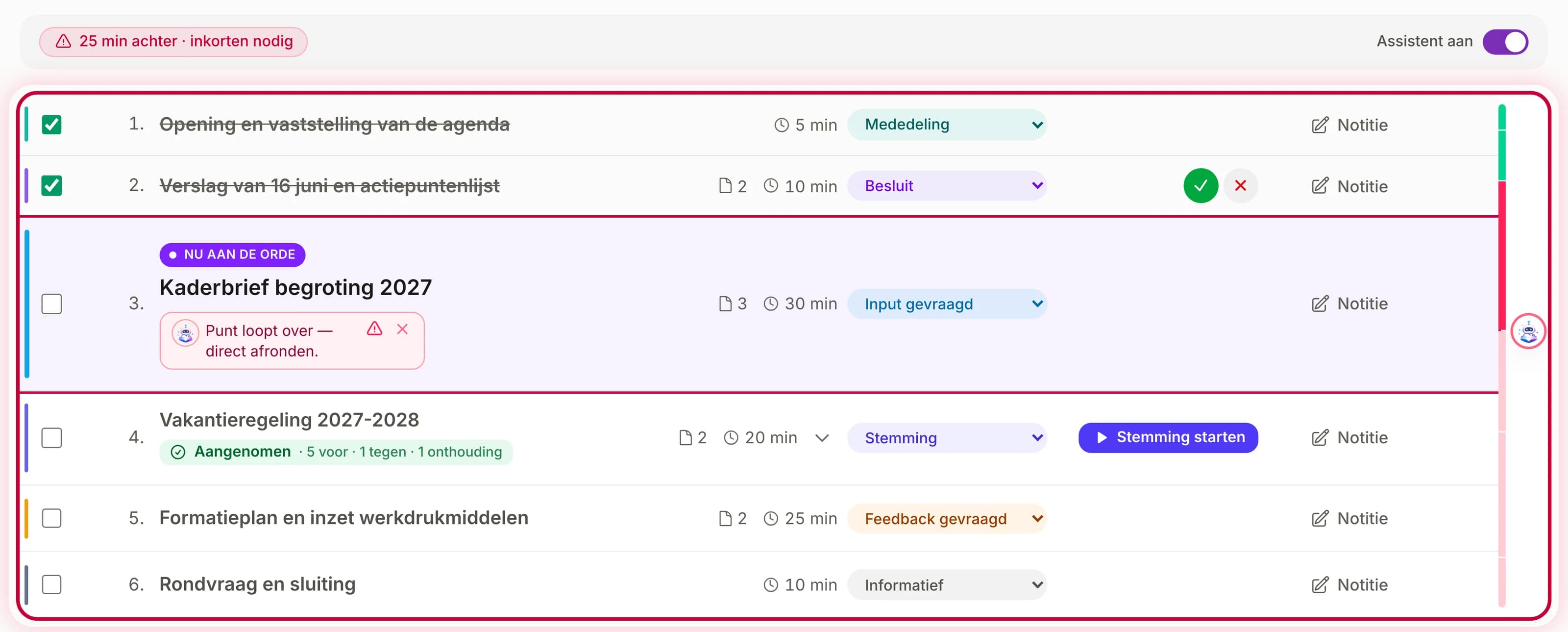Add a Notitie to Formatieplan item
1568x632 pixels.
coord(1349,519)
